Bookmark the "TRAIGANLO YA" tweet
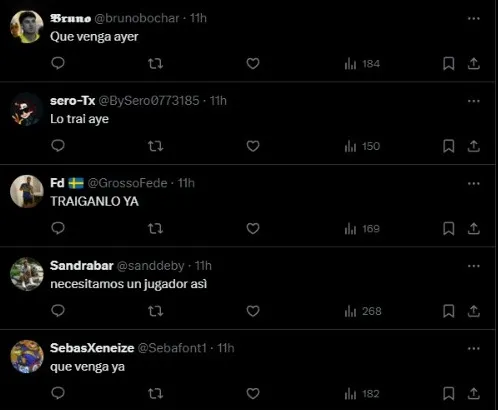This screenshot has width=498, height=410. pyautogui.click(x=449, y=229)
